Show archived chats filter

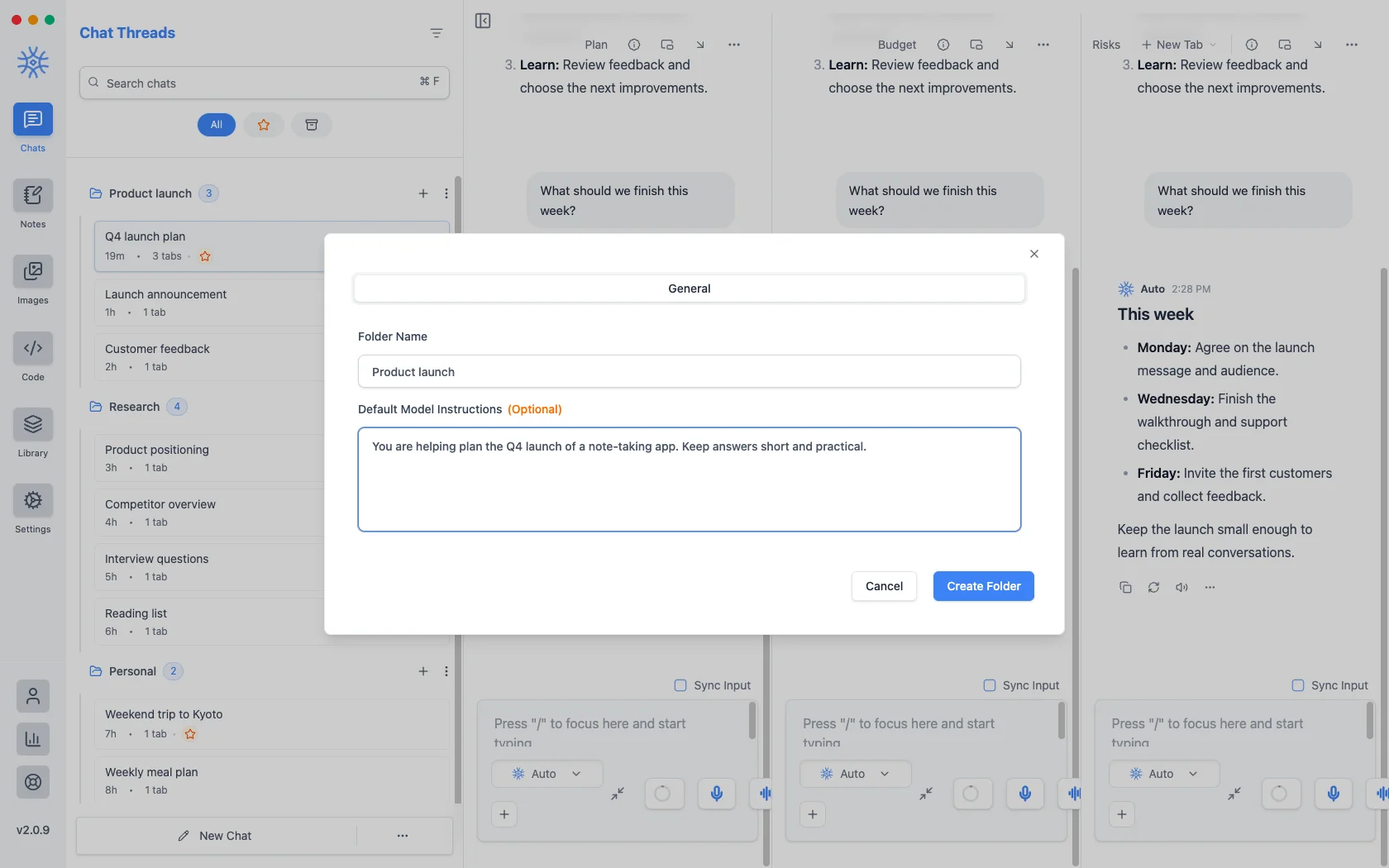pos(312,125)
